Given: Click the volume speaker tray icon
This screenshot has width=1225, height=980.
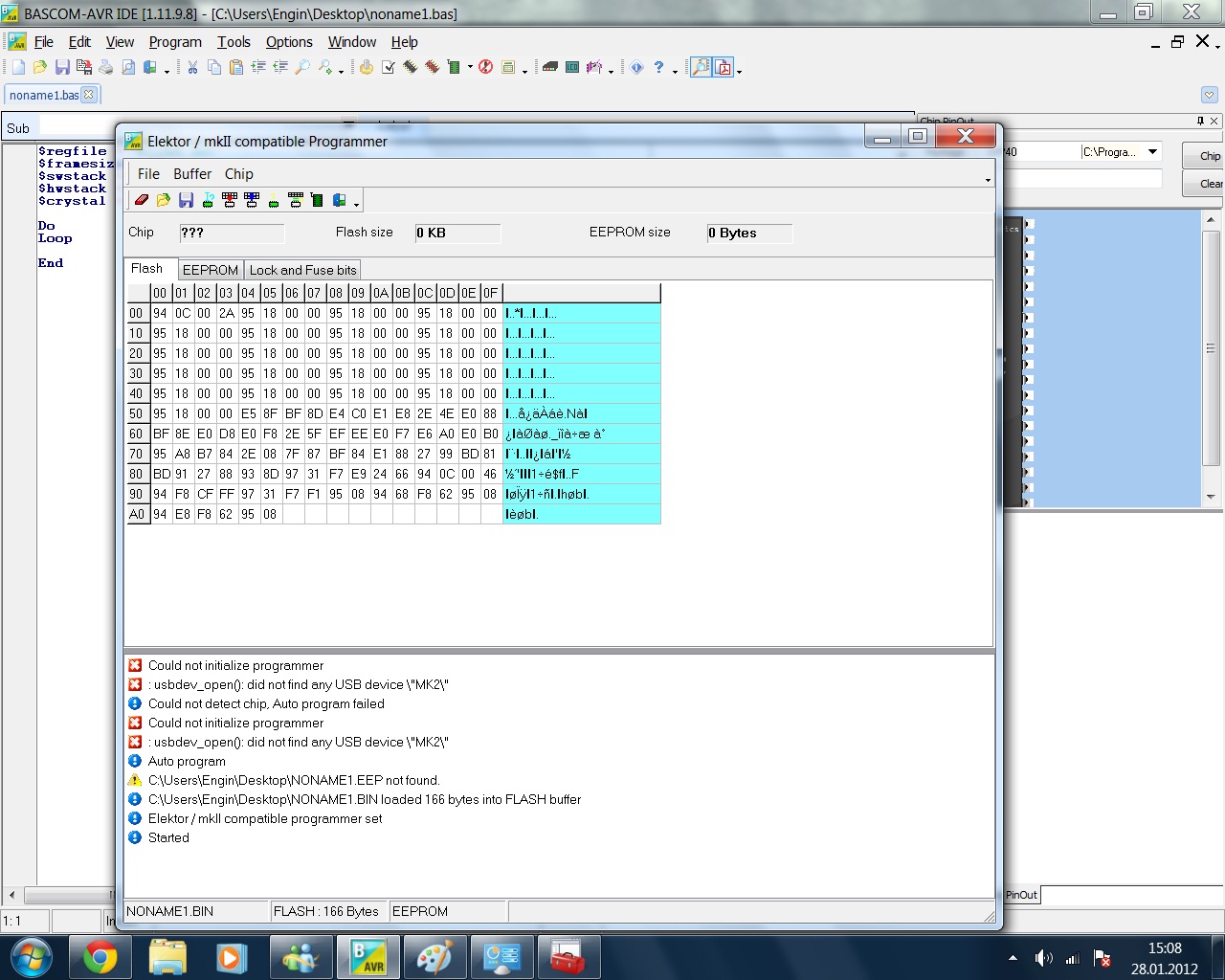Looking at the screenshot, I should click(1043, 958).
